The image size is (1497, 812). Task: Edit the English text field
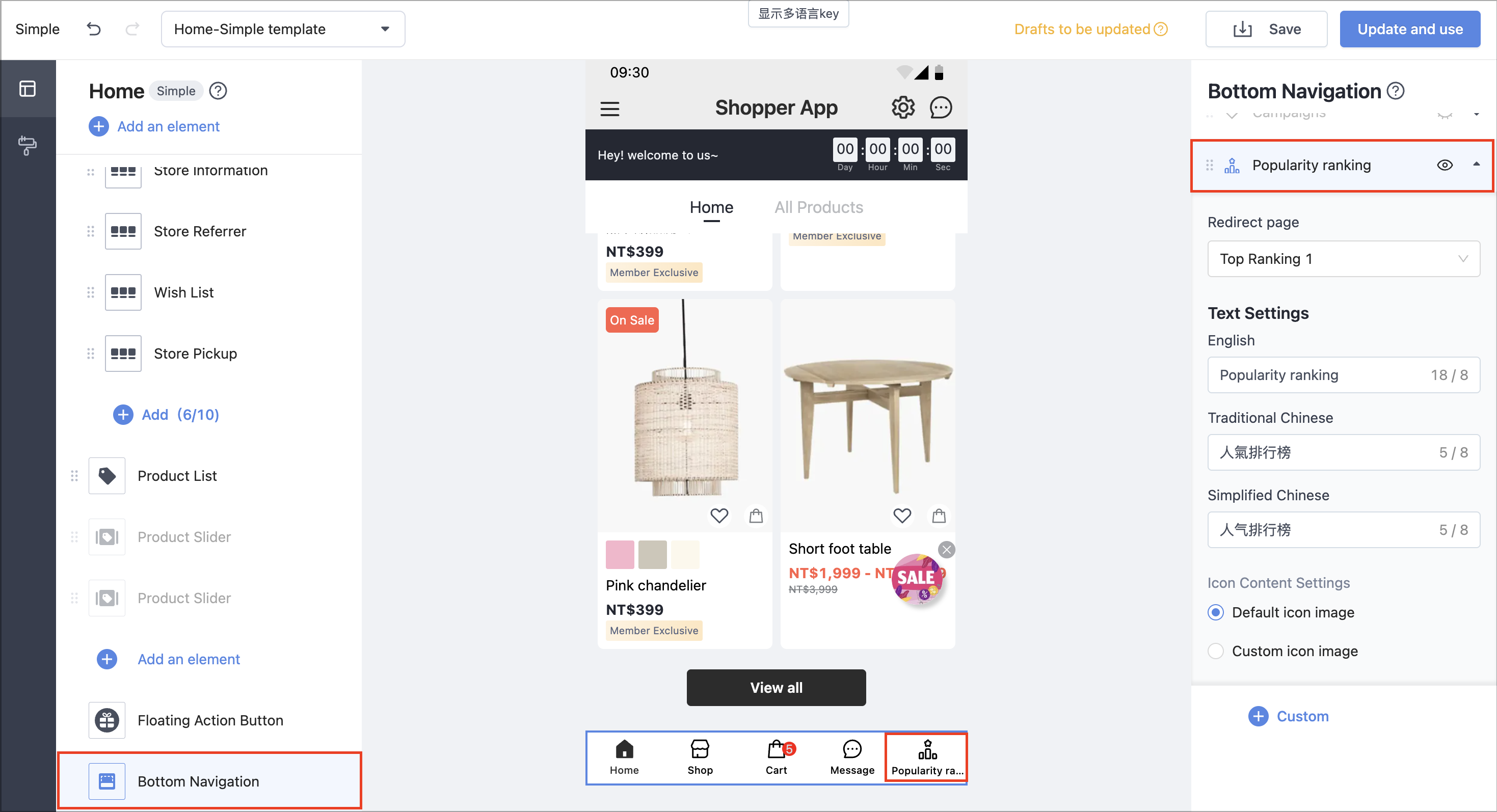tap(1344, 375)
